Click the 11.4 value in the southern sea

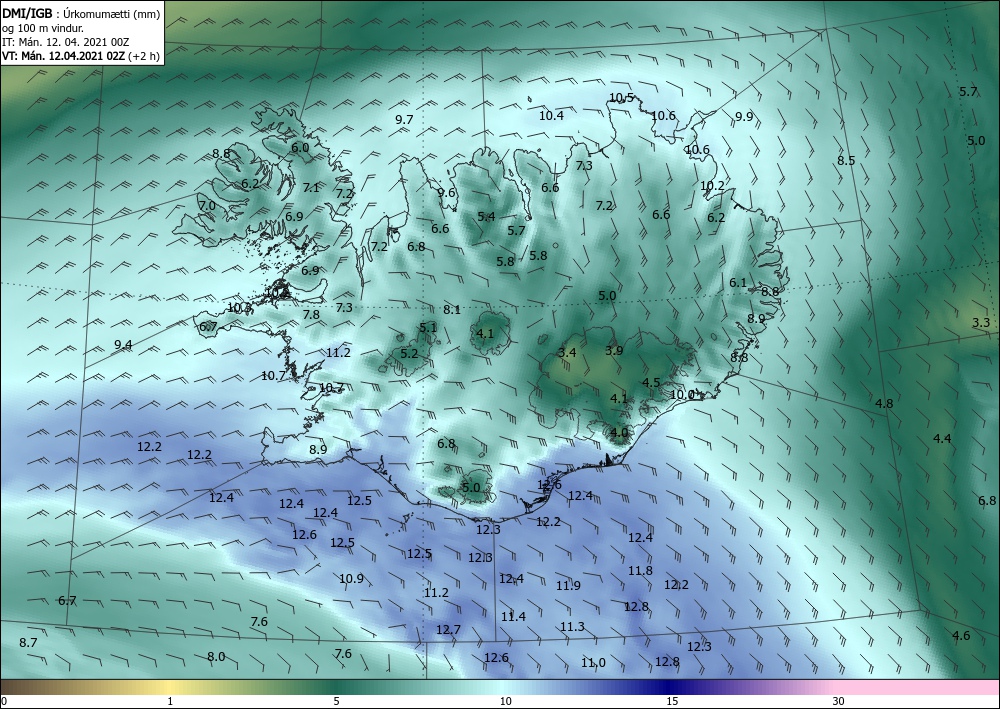click(513, 617)
